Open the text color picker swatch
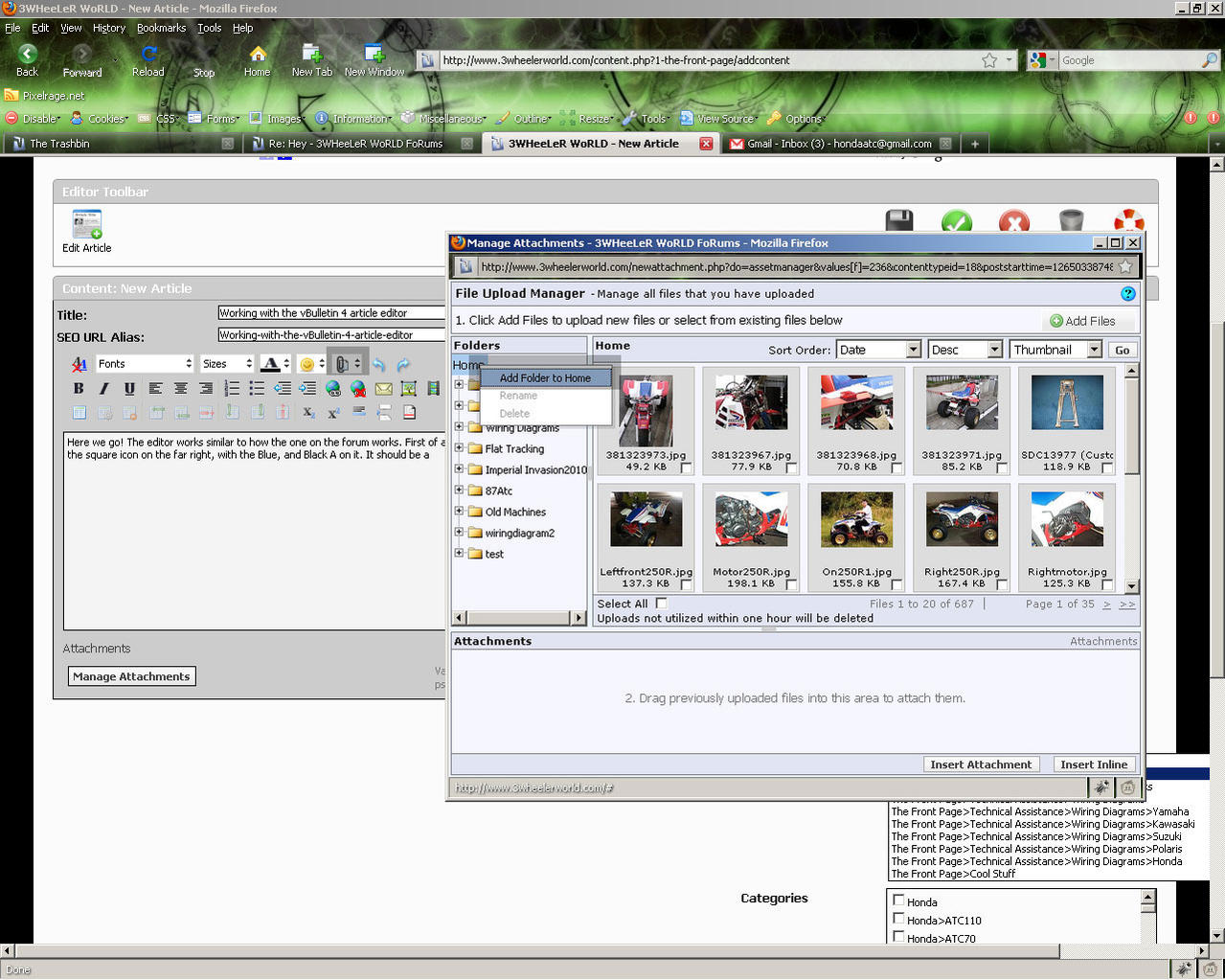 (270, 364)
